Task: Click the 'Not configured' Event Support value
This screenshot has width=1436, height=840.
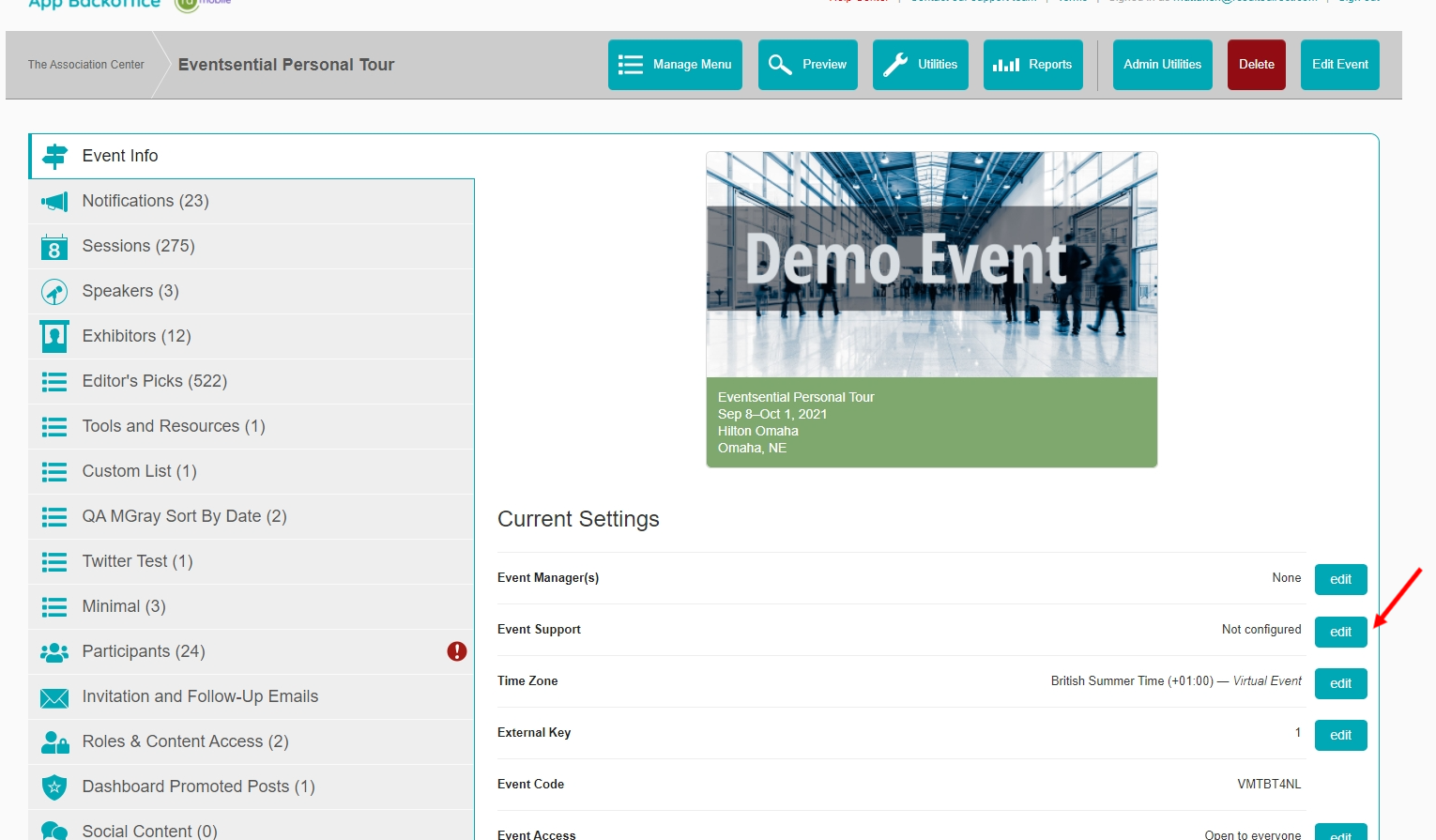Action: coord(1261,630)
